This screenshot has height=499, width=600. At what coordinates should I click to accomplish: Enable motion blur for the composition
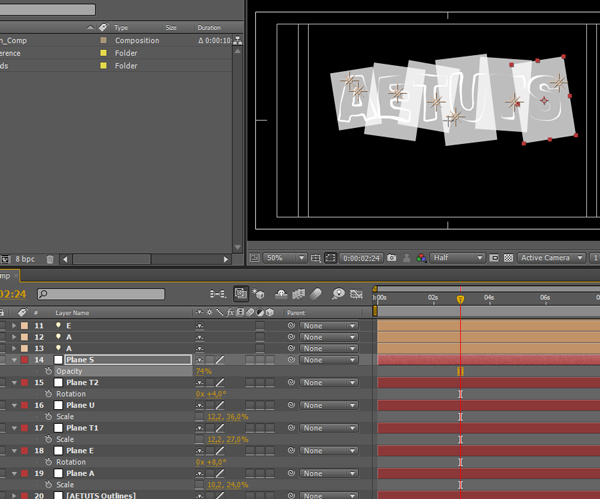tap(316, 294)
